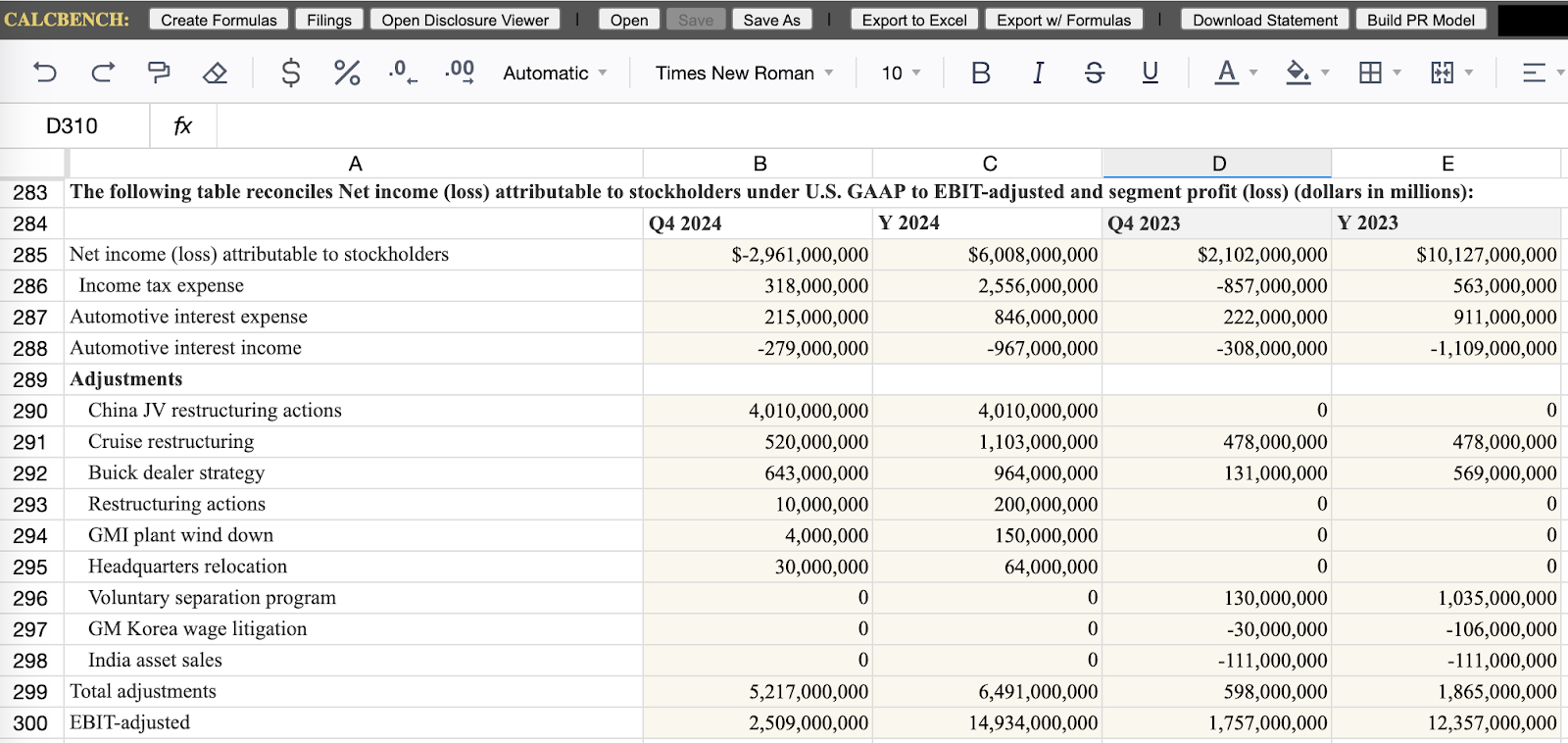This screenshot has width=1568, height=743.
Task: Select column C header
Action: 989,164
